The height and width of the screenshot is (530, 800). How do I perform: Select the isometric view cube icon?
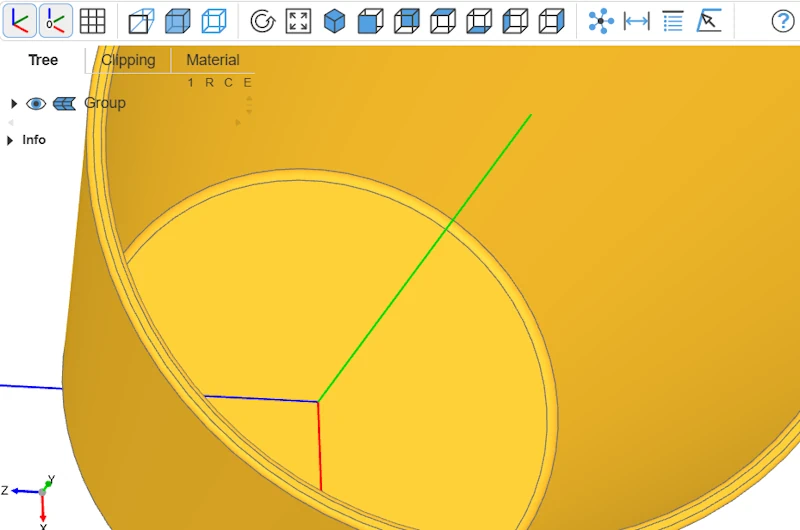tap(334, 20)
